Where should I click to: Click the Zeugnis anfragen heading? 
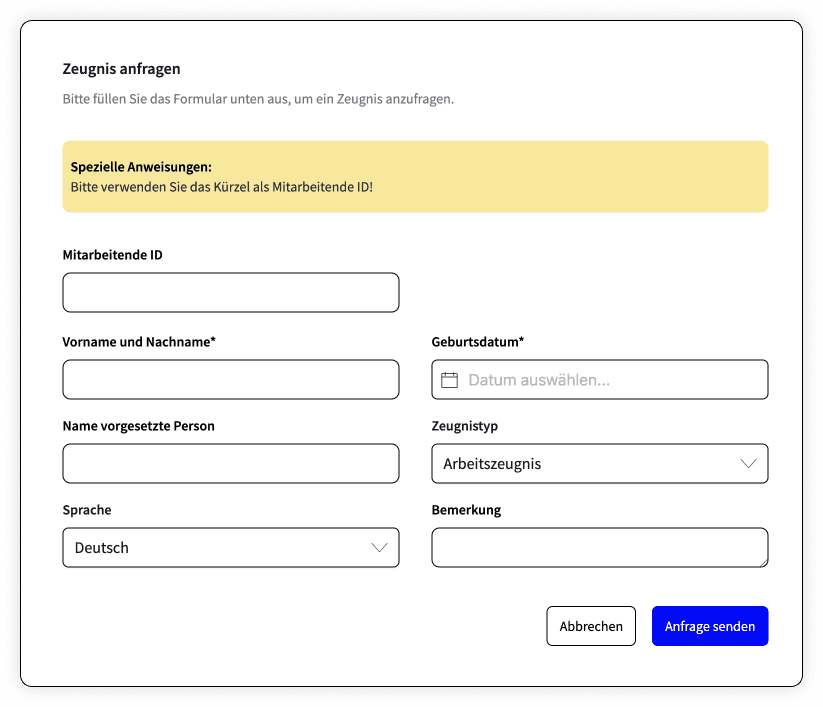point(121,69)
